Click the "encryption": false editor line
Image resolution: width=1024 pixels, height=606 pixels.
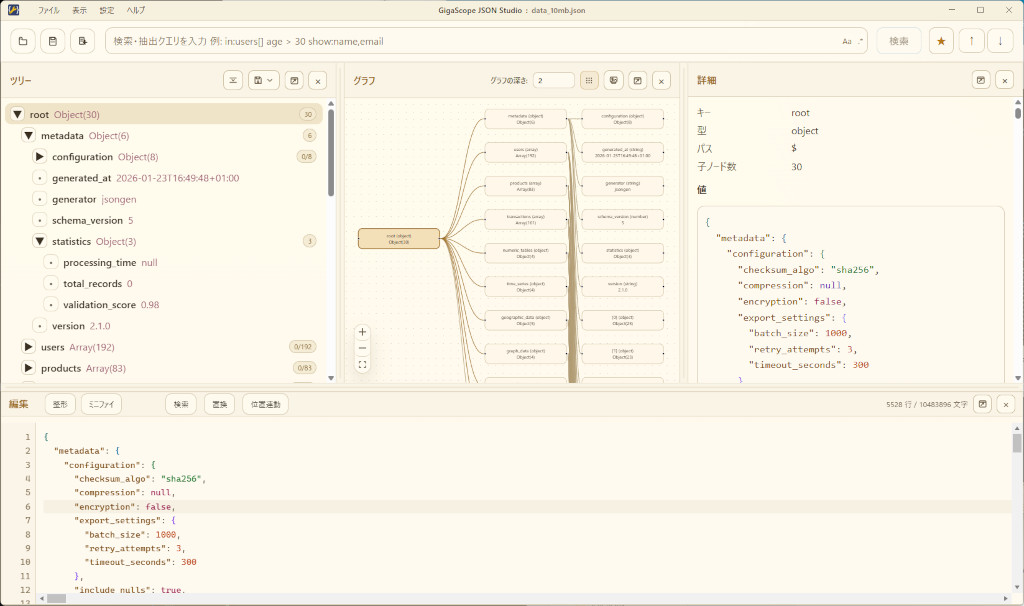pos(127,507)
